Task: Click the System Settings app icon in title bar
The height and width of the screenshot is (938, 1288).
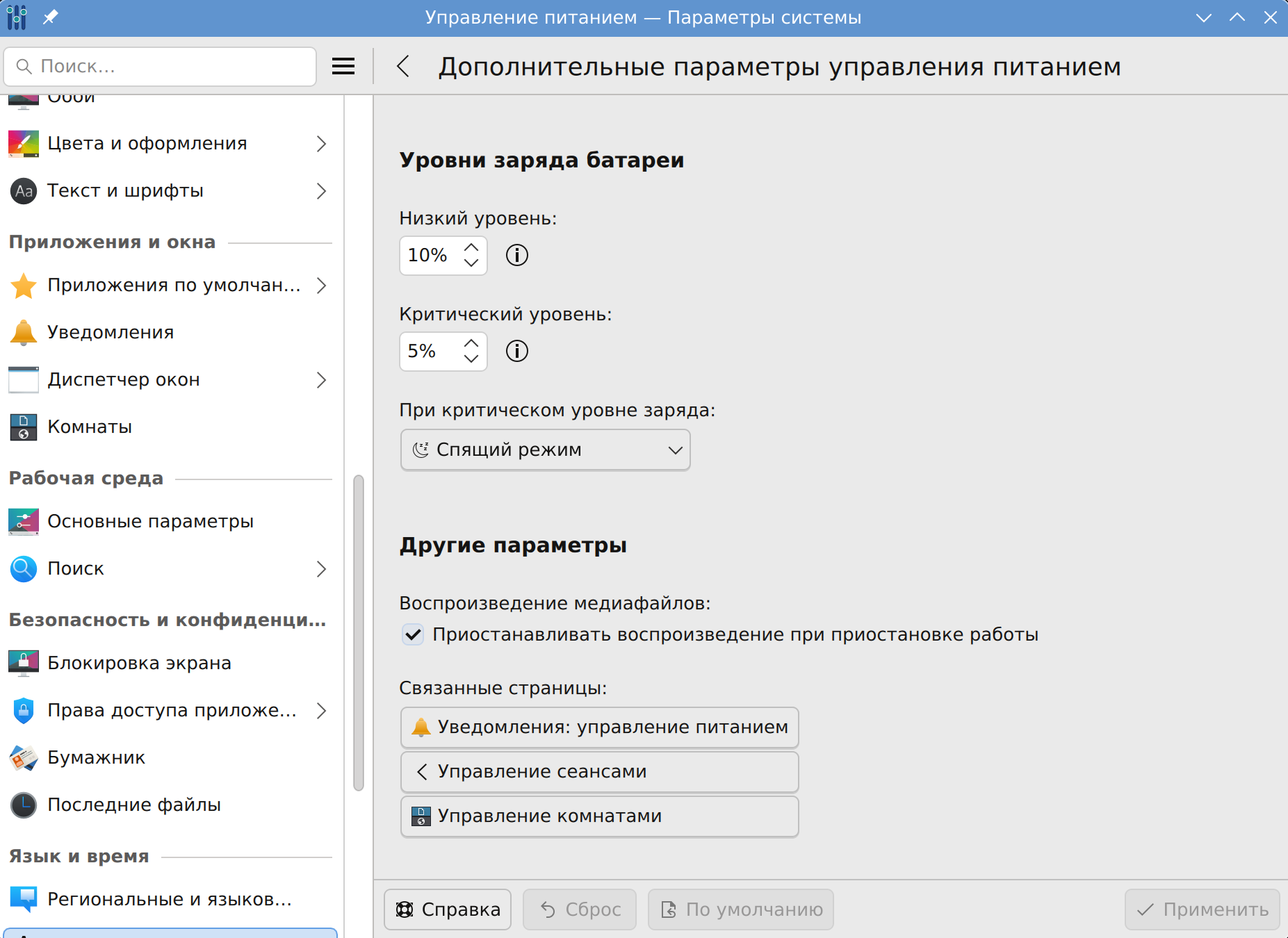Action: [x=17, y=17]
